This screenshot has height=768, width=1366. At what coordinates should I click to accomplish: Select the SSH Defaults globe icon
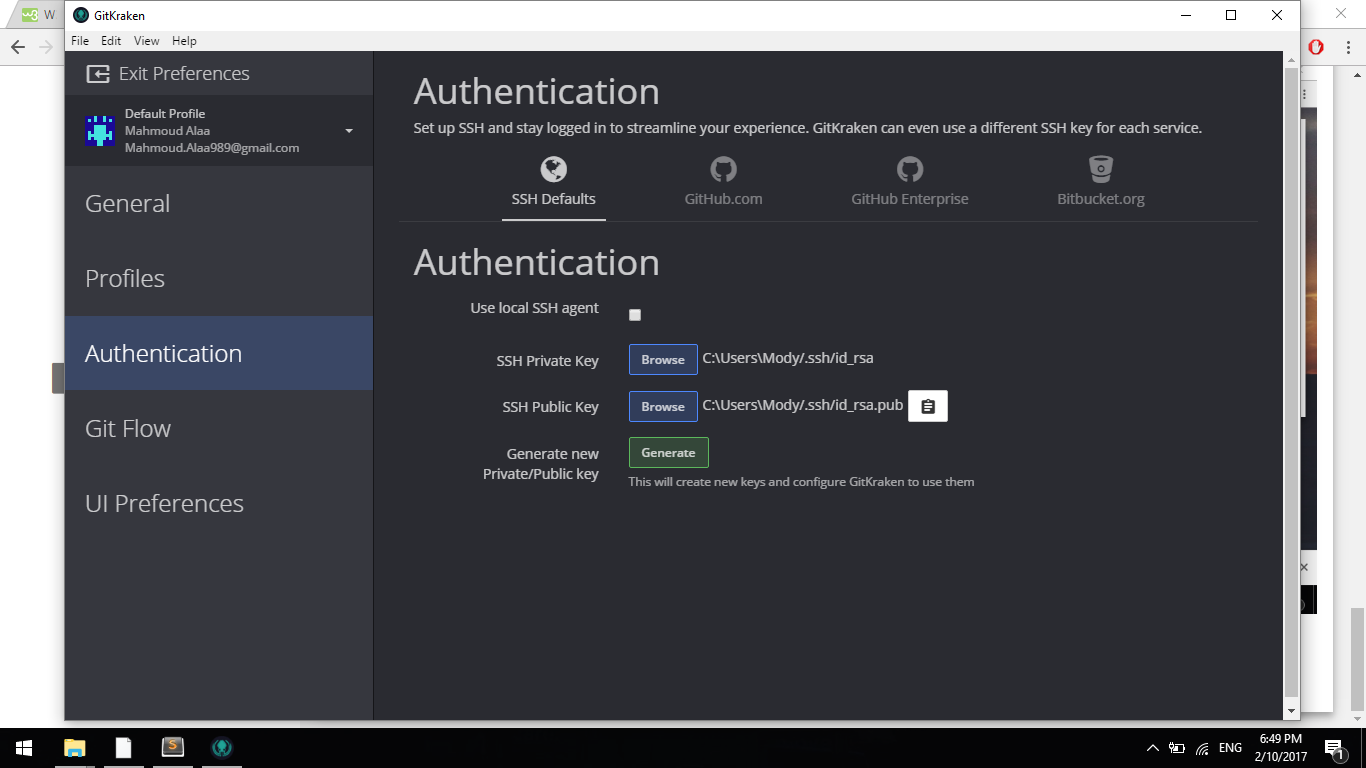pyautogui.click(x=553, y=168)
